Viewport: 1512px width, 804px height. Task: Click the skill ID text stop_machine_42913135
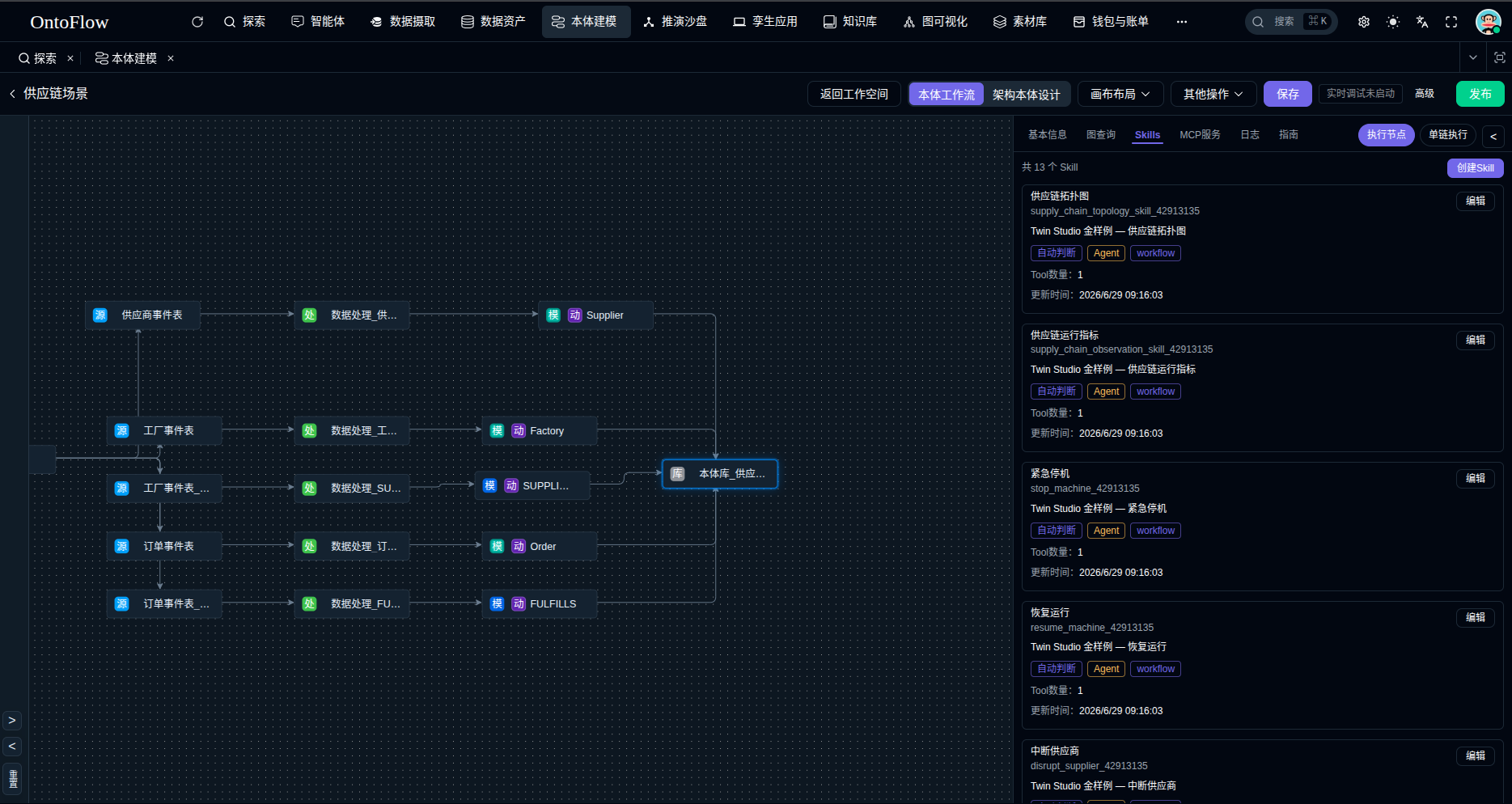(1085, 489)
